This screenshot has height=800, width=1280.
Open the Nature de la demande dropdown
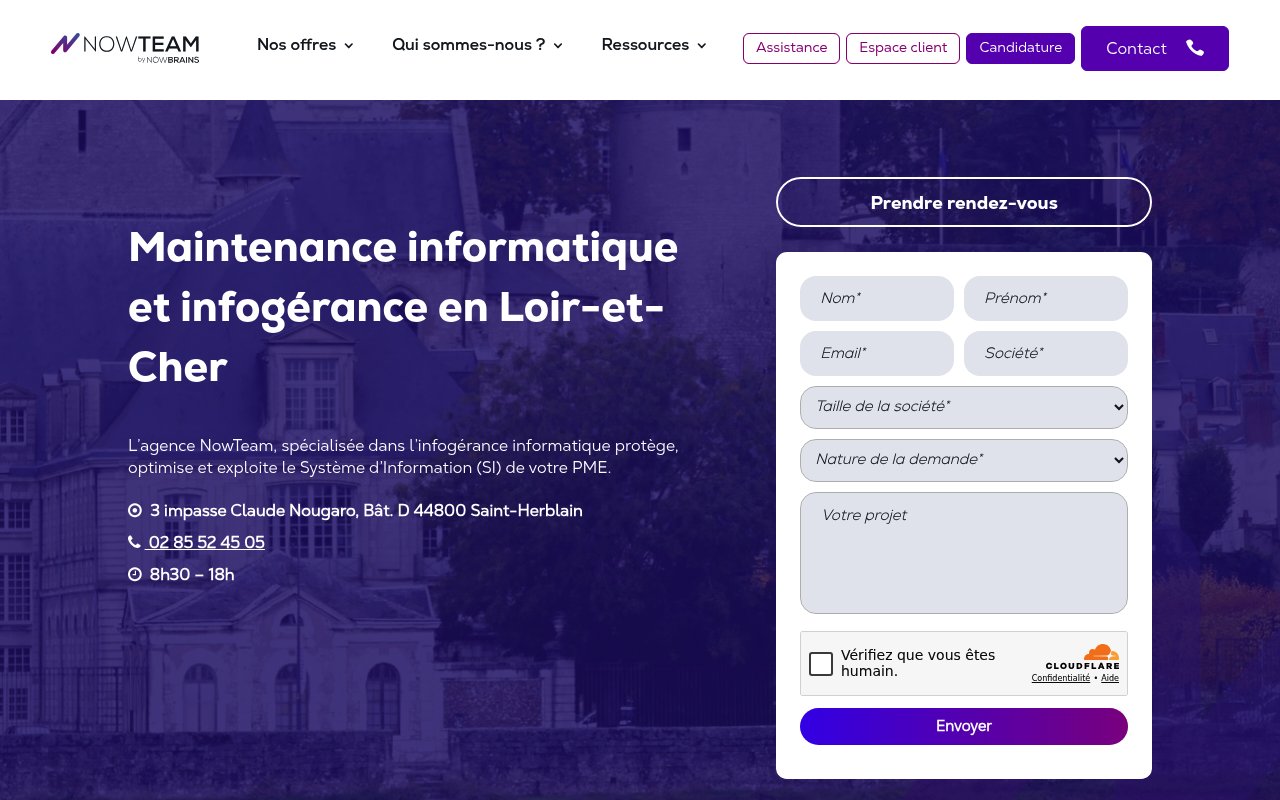(964, 460)
